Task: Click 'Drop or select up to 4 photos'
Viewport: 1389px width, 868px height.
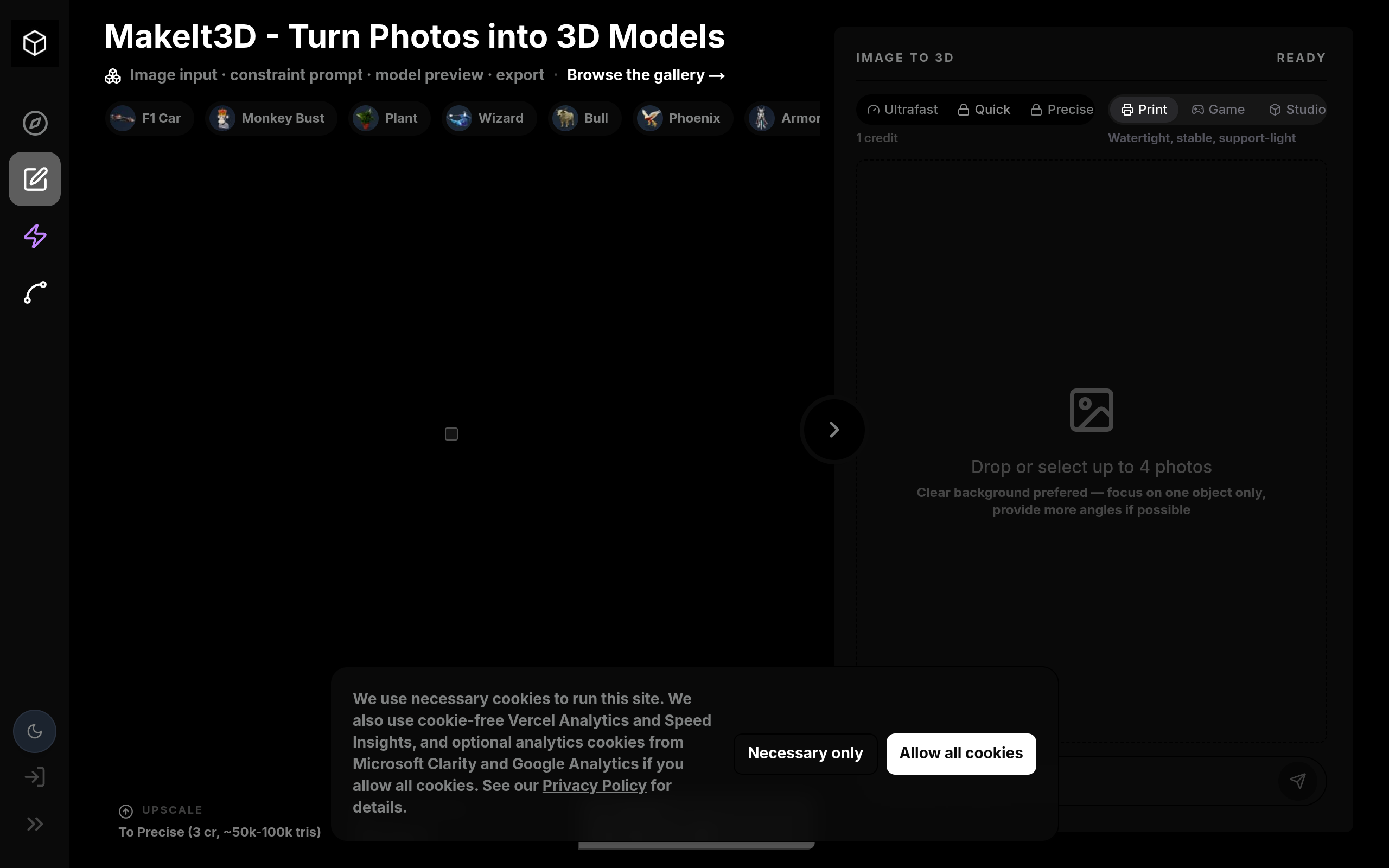Action: coord(1091,467)
